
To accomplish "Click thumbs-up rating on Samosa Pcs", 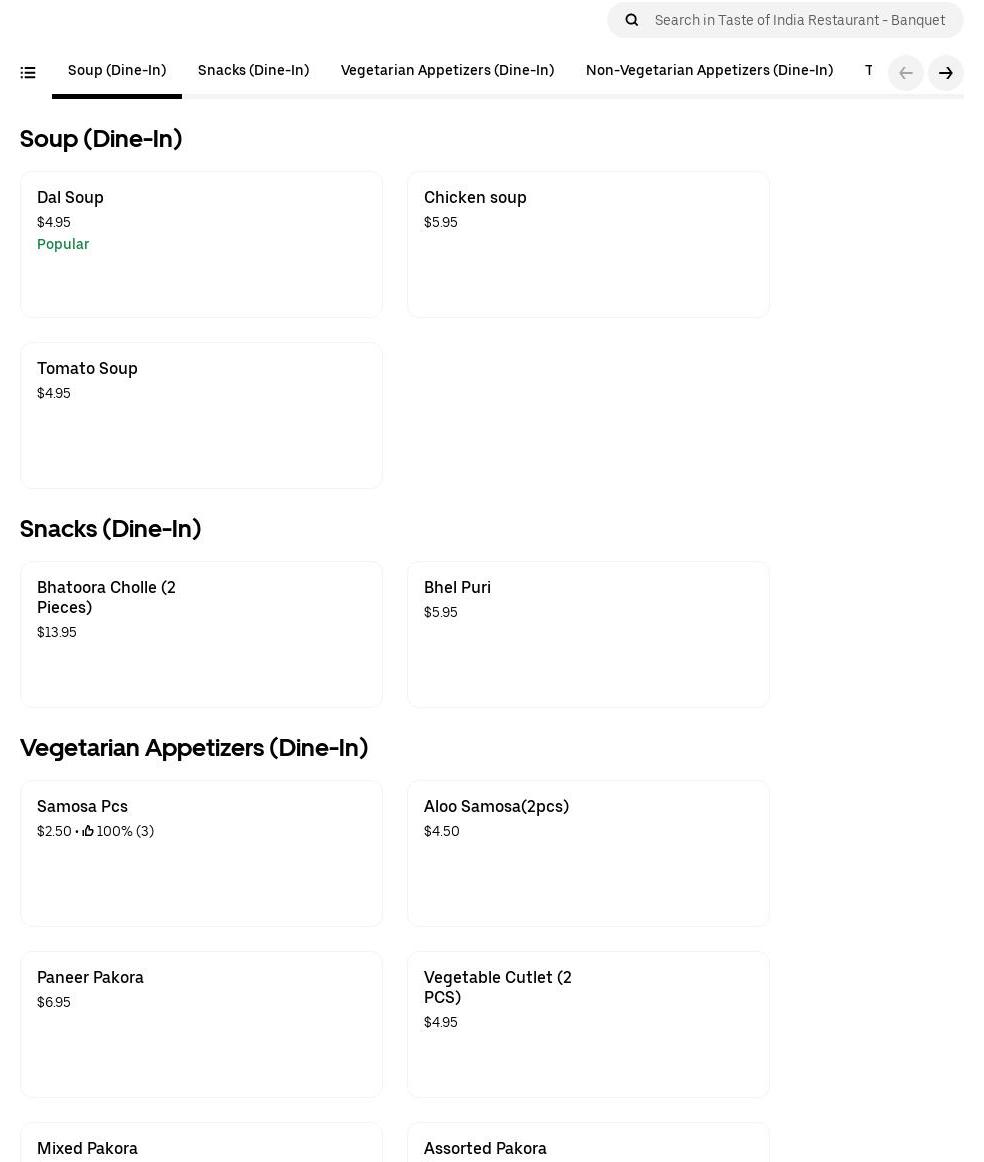I will click(x=88, y=831).
